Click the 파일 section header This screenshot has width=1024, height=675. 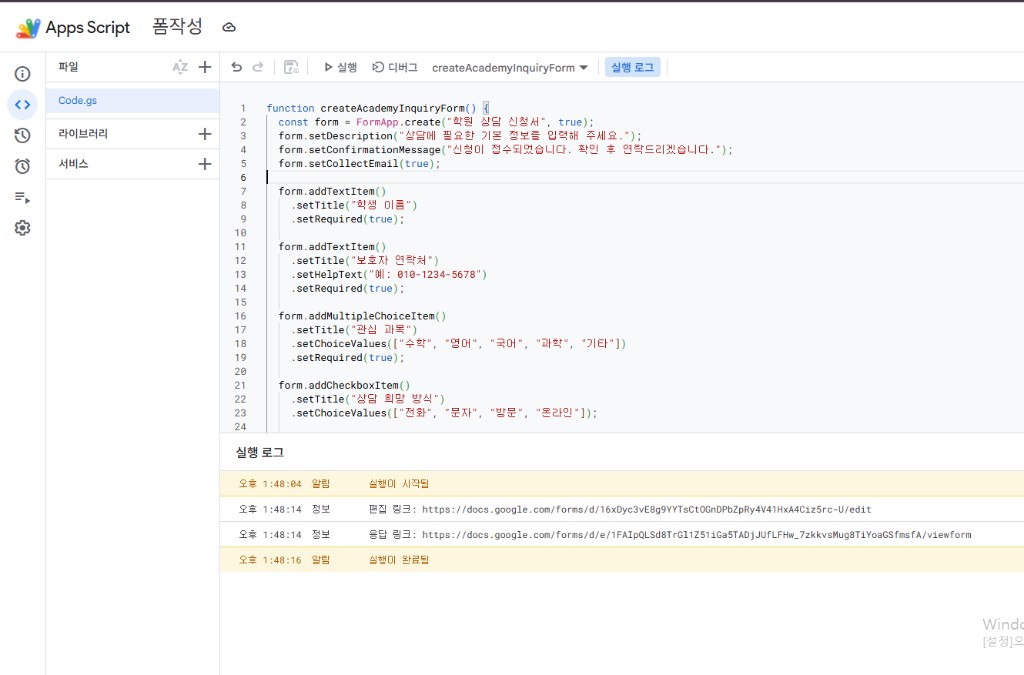tap(68, 67)
